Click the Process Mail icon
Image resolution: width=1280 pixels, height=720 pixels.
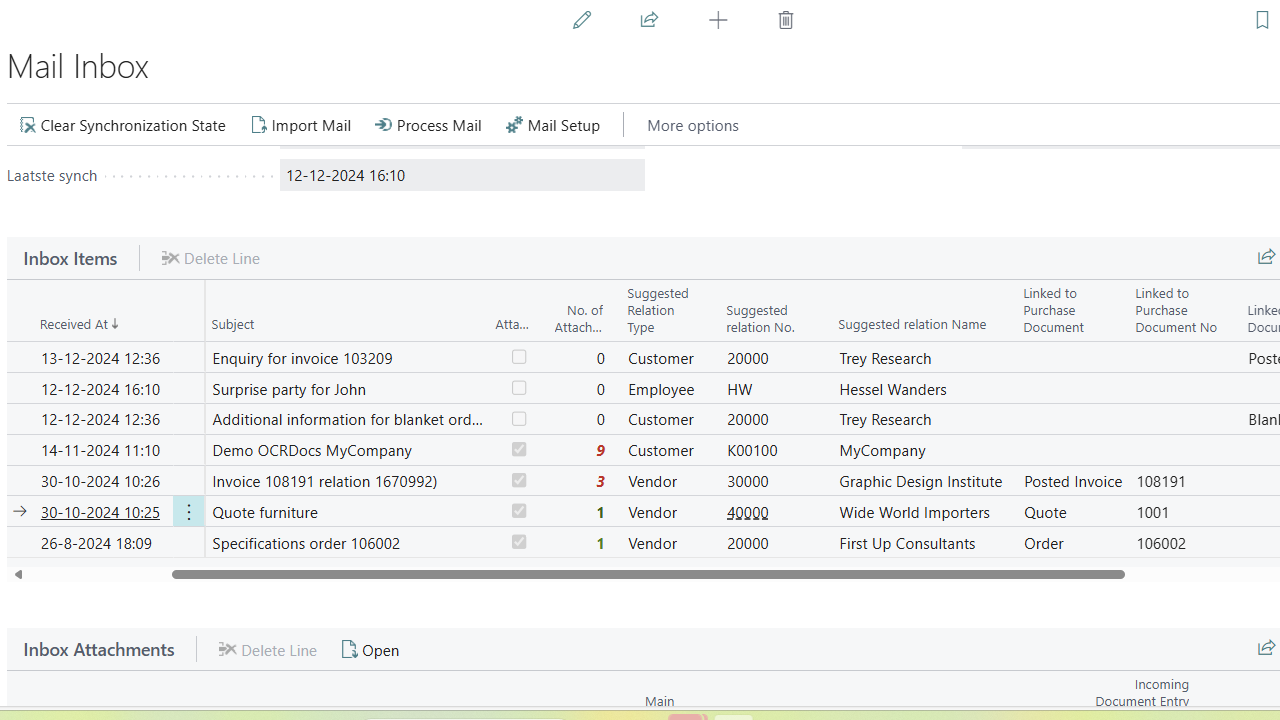(x=383, y=125)
